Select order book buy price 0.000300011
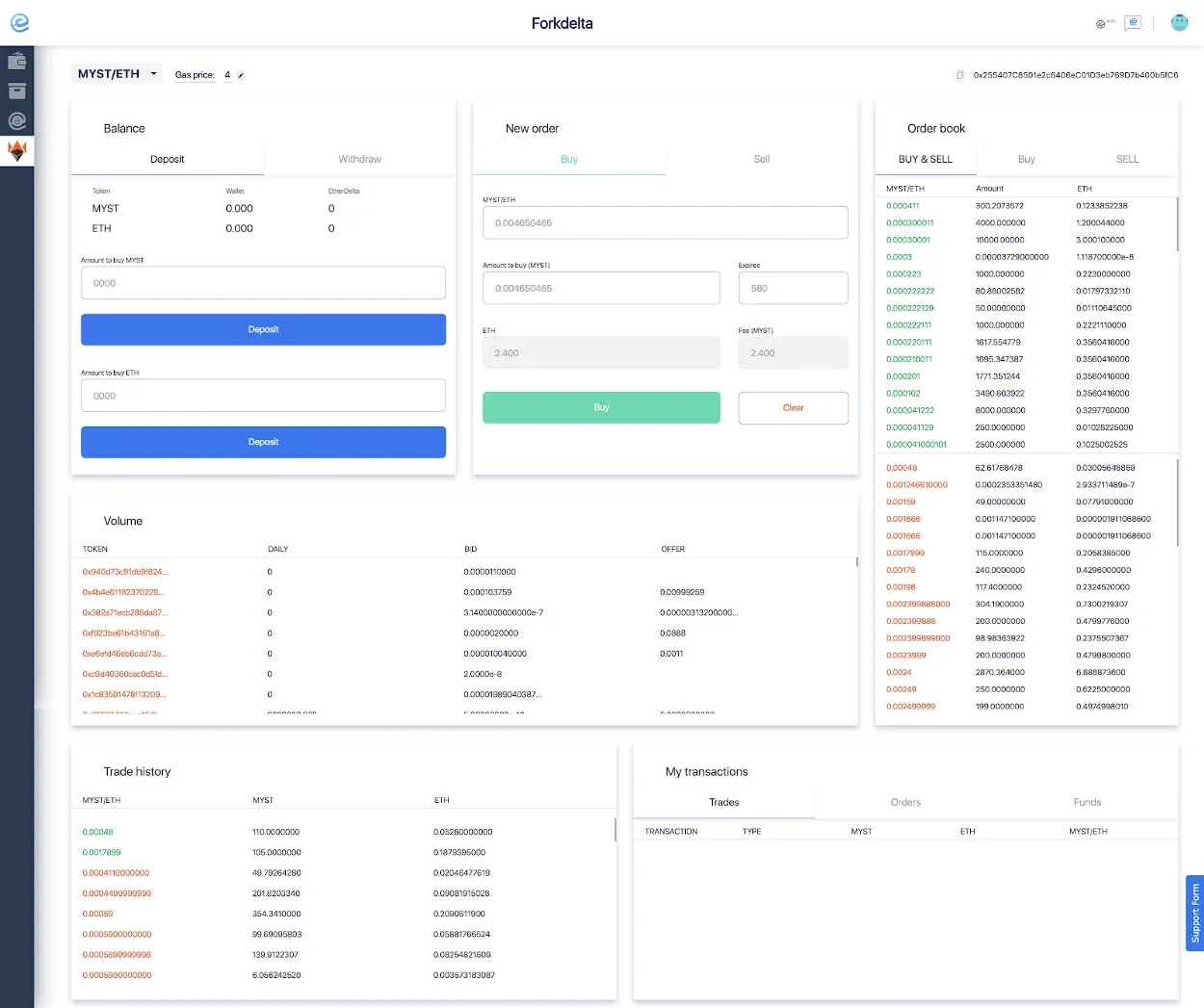 click(x=909, y=222)
